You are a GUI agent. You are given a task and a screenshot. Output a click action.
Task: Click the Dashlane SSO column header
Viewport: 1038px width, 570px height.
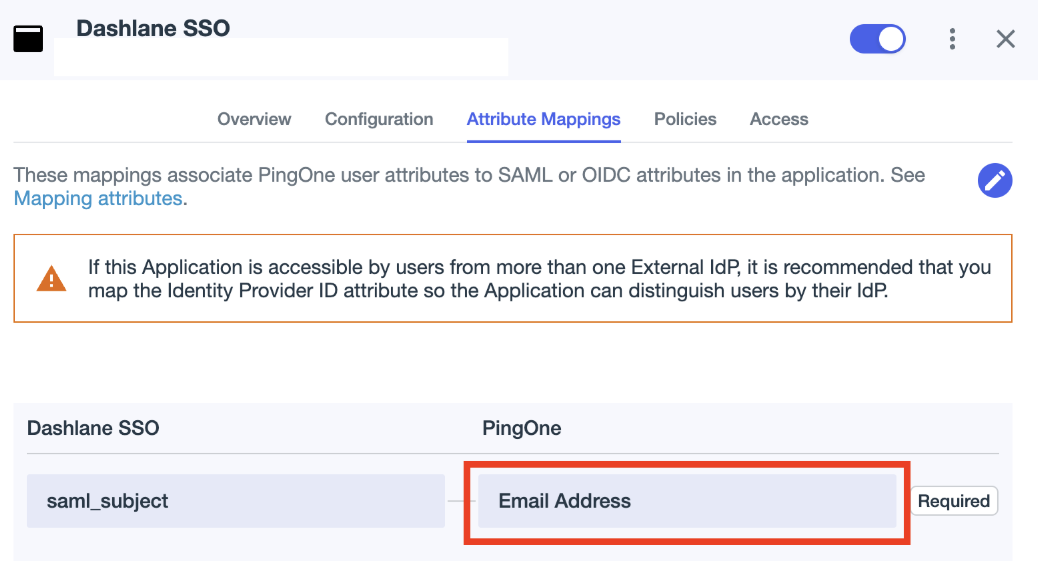(x=93, y=428)
